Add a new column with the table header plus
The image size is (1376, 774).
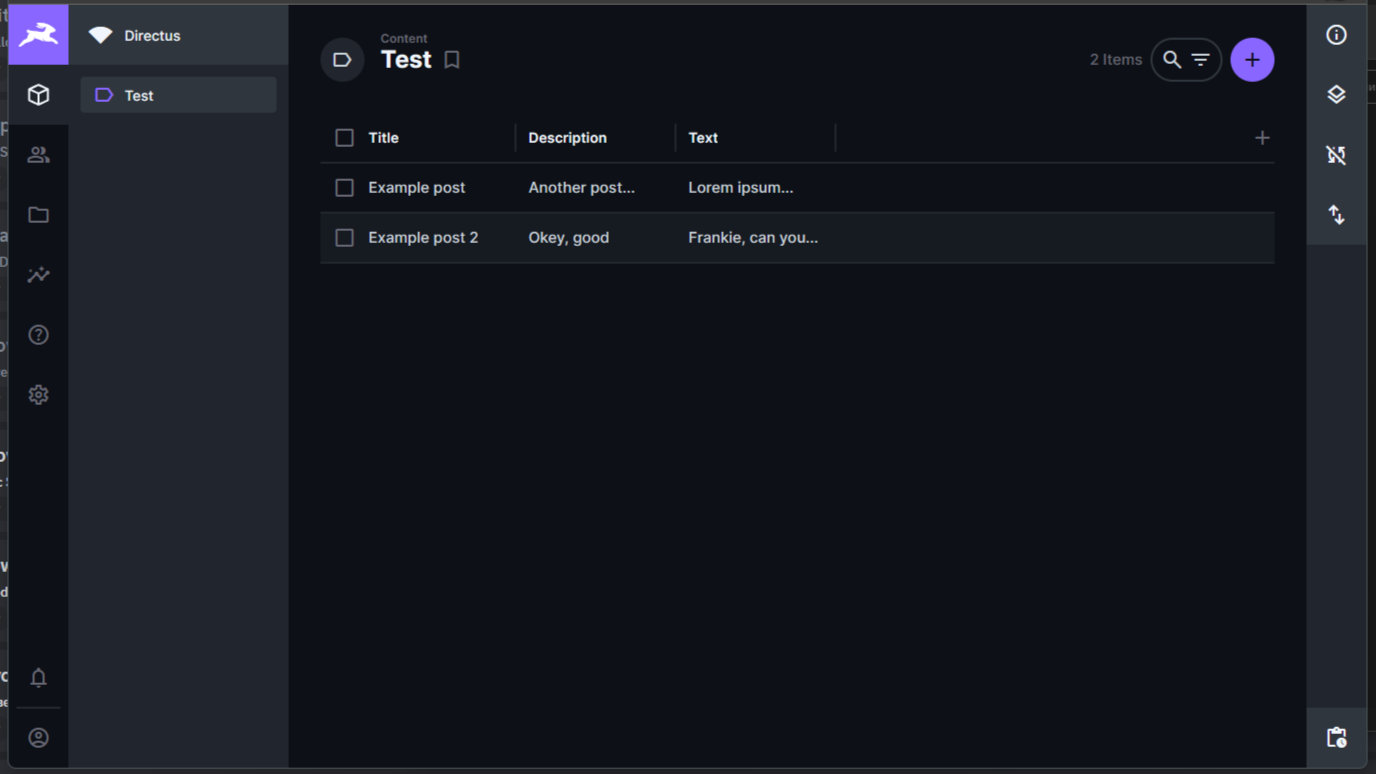[x=1262, y=137]
